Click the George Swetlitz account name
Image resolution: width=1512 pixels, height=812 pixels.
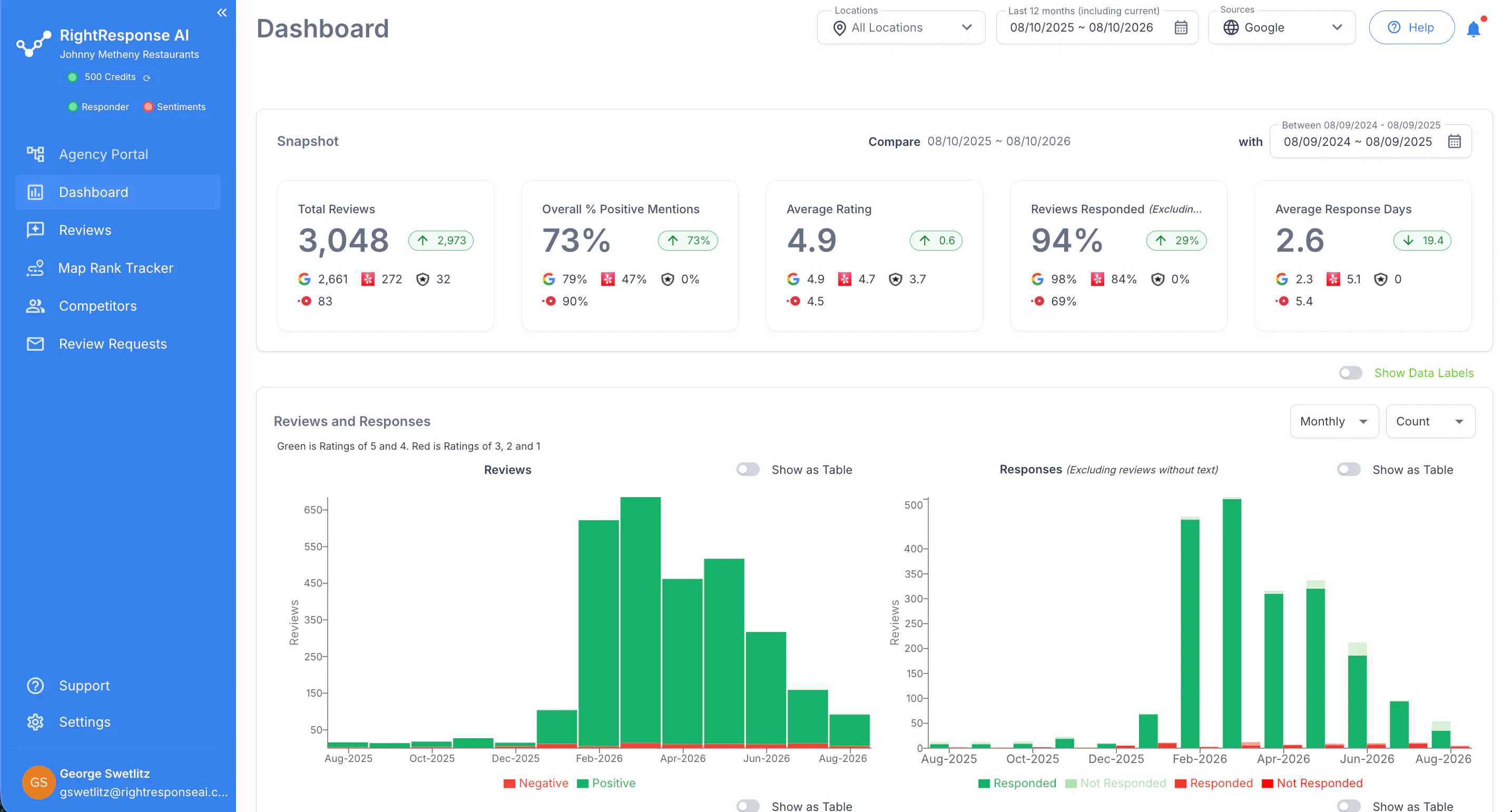tap(104, 773)
